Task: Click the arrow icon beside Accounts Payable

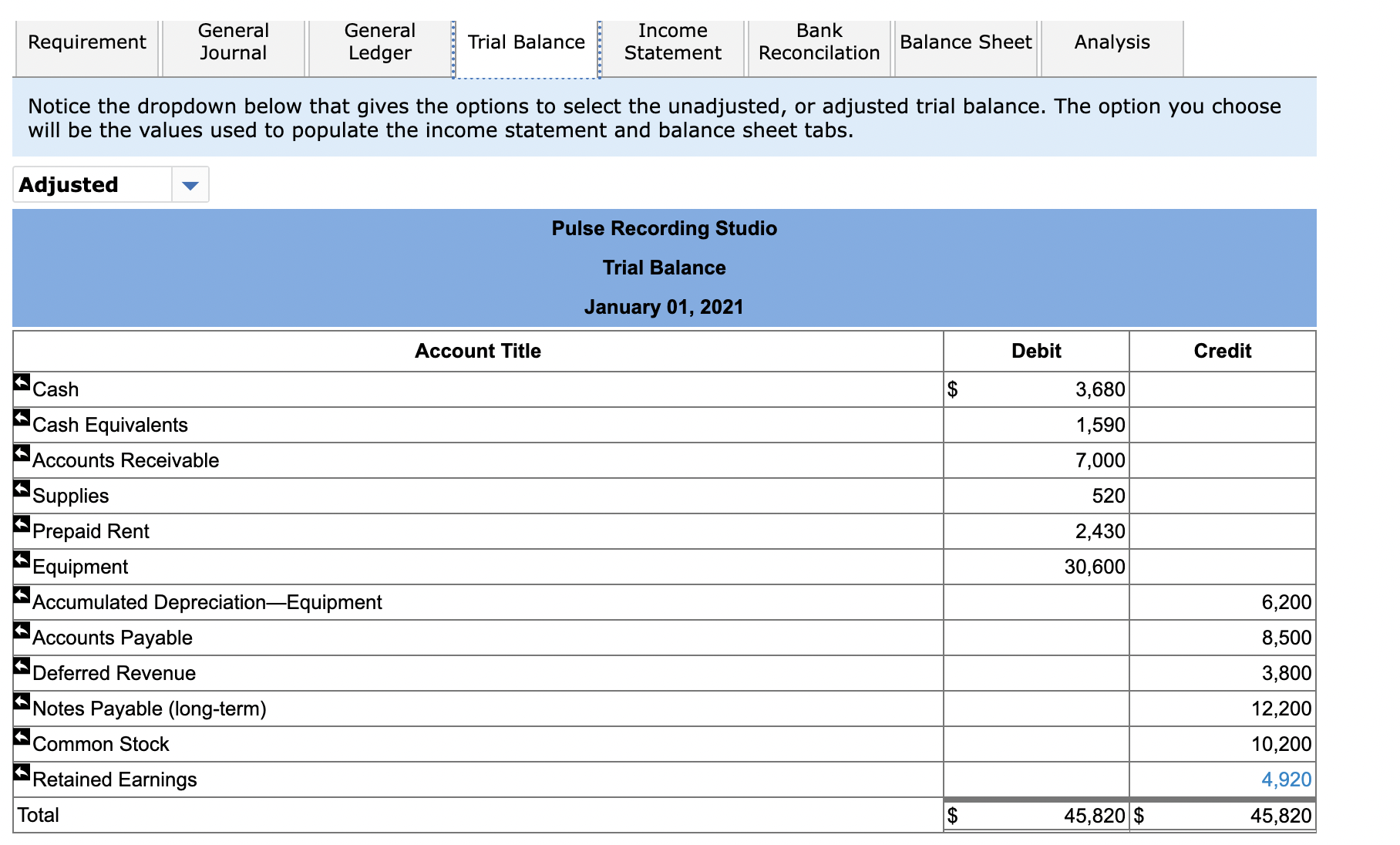Action: tap(22, 630)
